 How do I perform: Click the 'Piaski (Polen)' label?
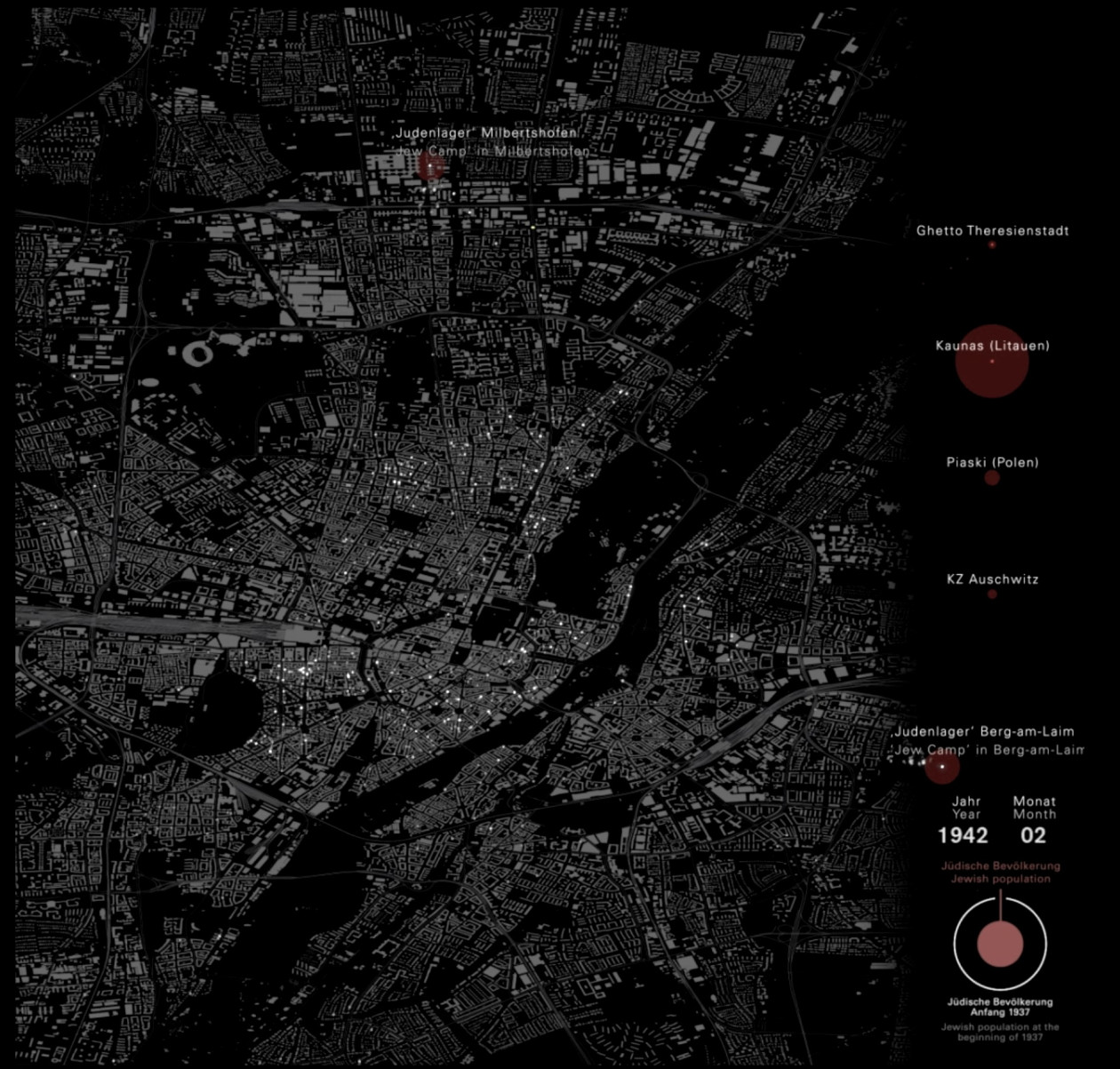992,462
